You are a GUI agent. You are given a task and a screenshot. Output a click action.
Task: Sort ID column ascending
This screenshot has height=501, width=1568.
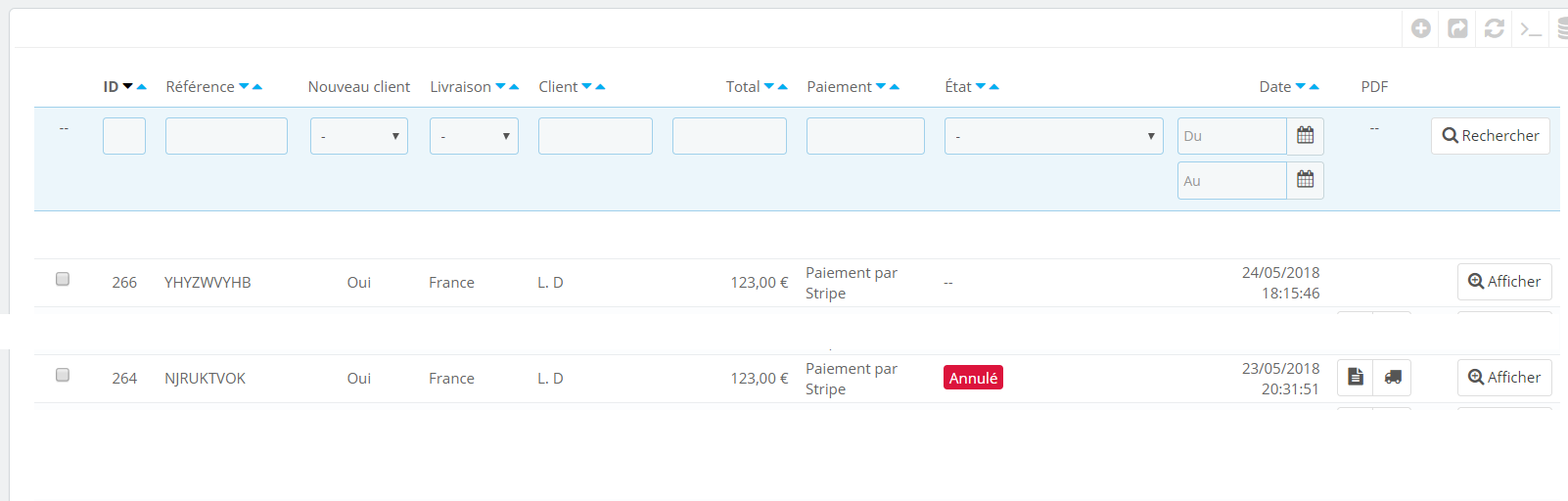142,87
